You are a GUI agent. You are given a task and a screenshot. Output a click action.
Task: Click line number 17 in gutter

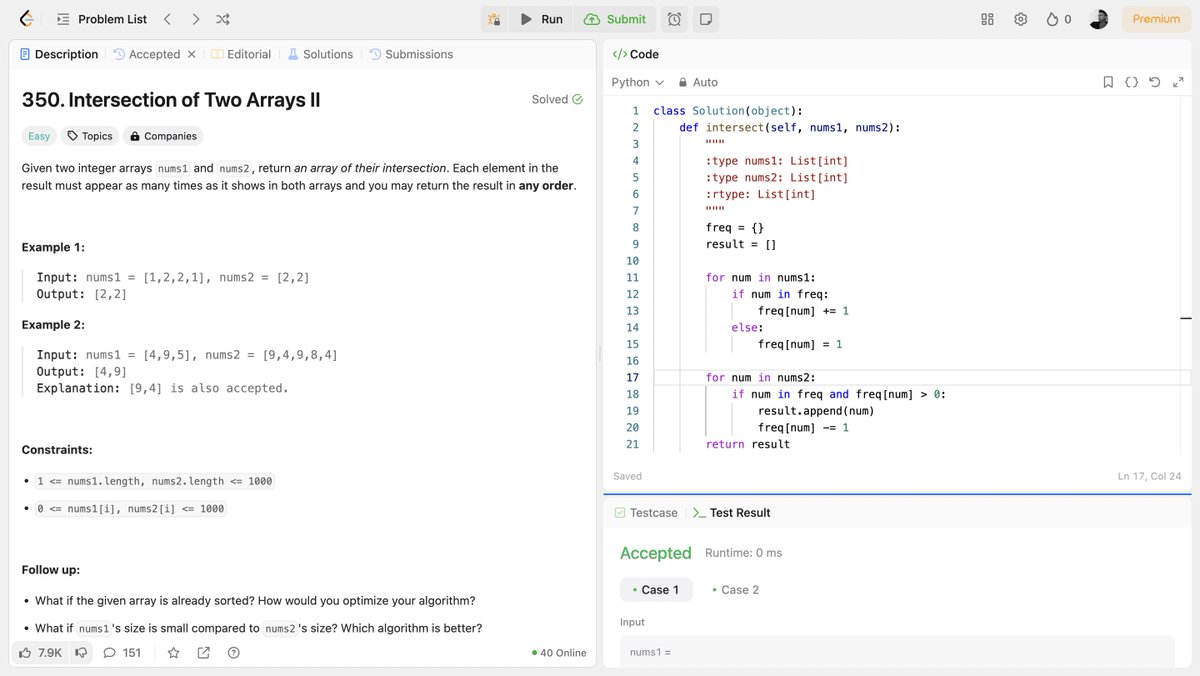click(x=632, y=378)
